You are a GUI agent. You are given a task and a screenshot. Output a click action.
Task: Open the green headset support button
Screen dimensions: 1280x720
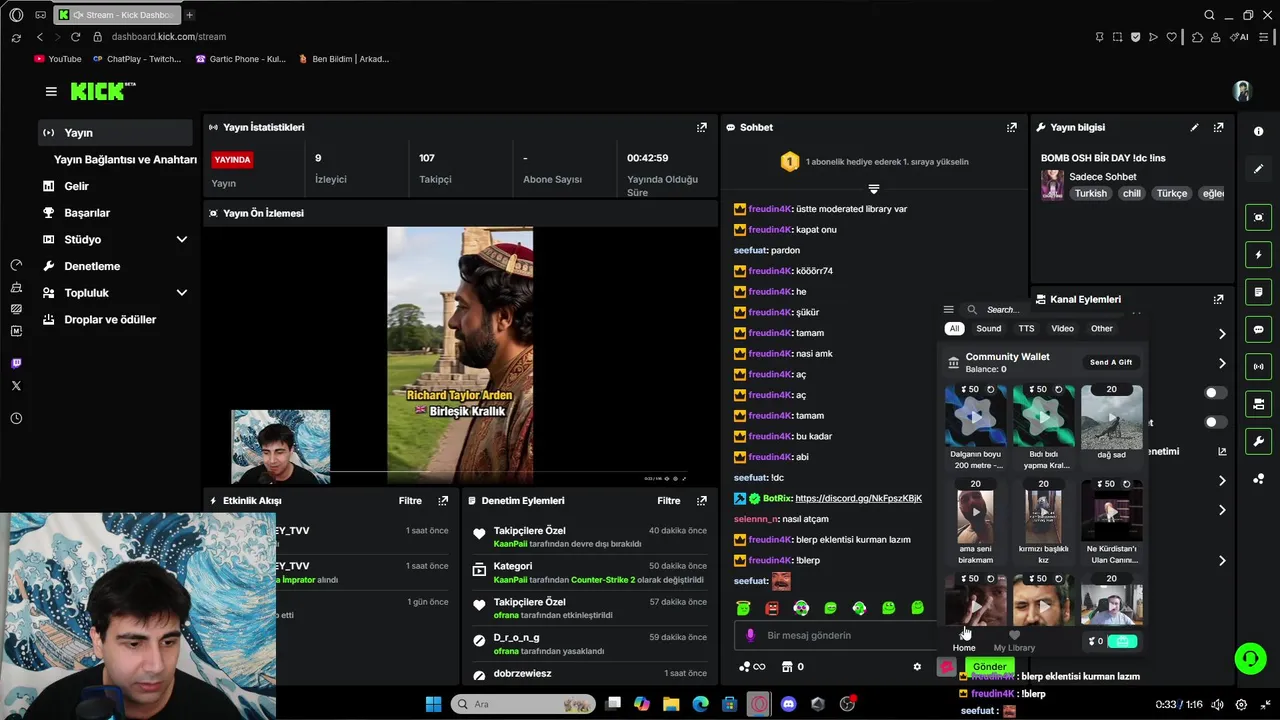(1250, 658)
